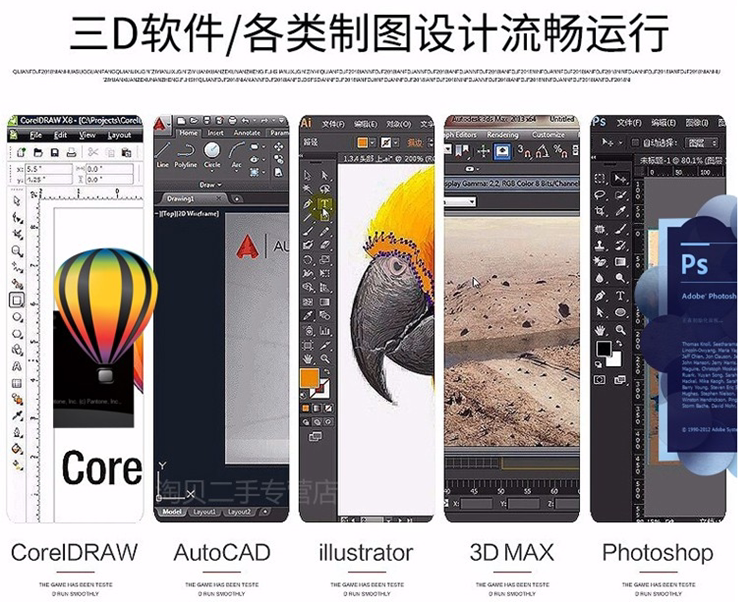Select the Crop tool in Photoshop
Viewport: 750px width, 602px height.
(x=600, y=211)
